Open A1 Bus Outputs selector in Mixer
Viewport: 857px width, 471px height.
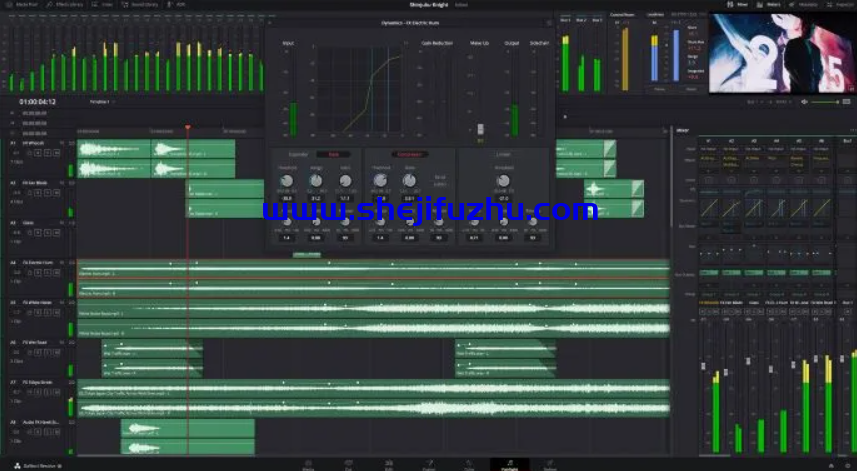tap(709, 273)
